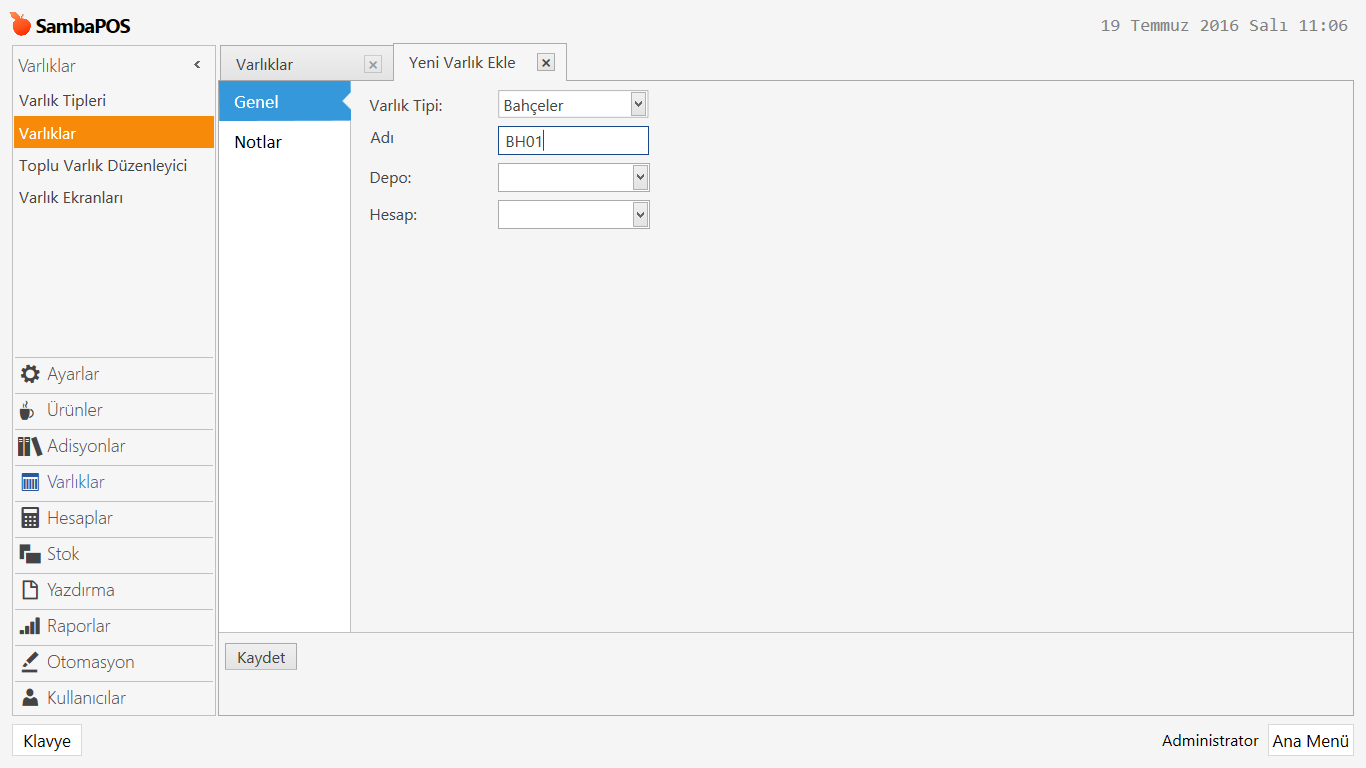Click the SambaPOS logo icon
The width and height of the screenshot is (1366, 768).
tap(21, 24)
